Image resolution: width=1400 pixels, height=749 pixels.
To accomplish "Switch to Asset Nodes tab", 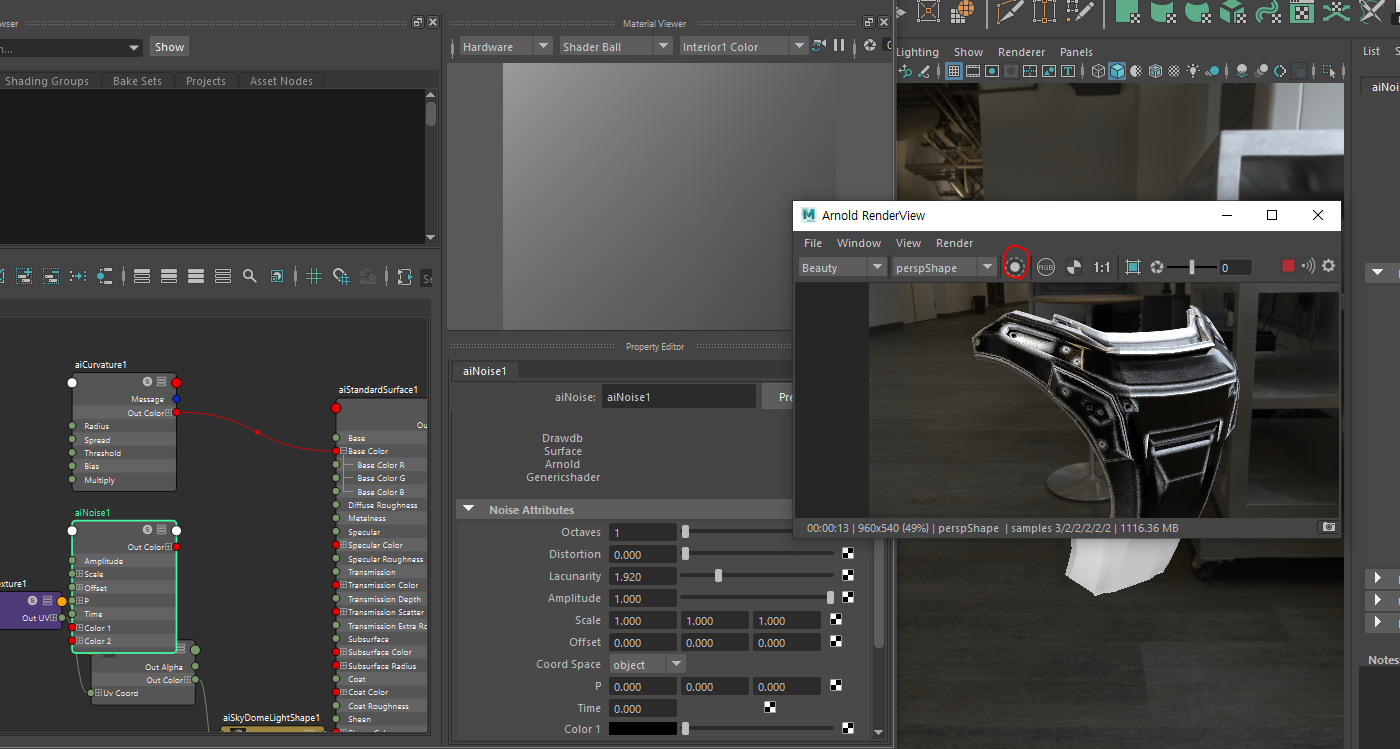I will pos(281,81).
